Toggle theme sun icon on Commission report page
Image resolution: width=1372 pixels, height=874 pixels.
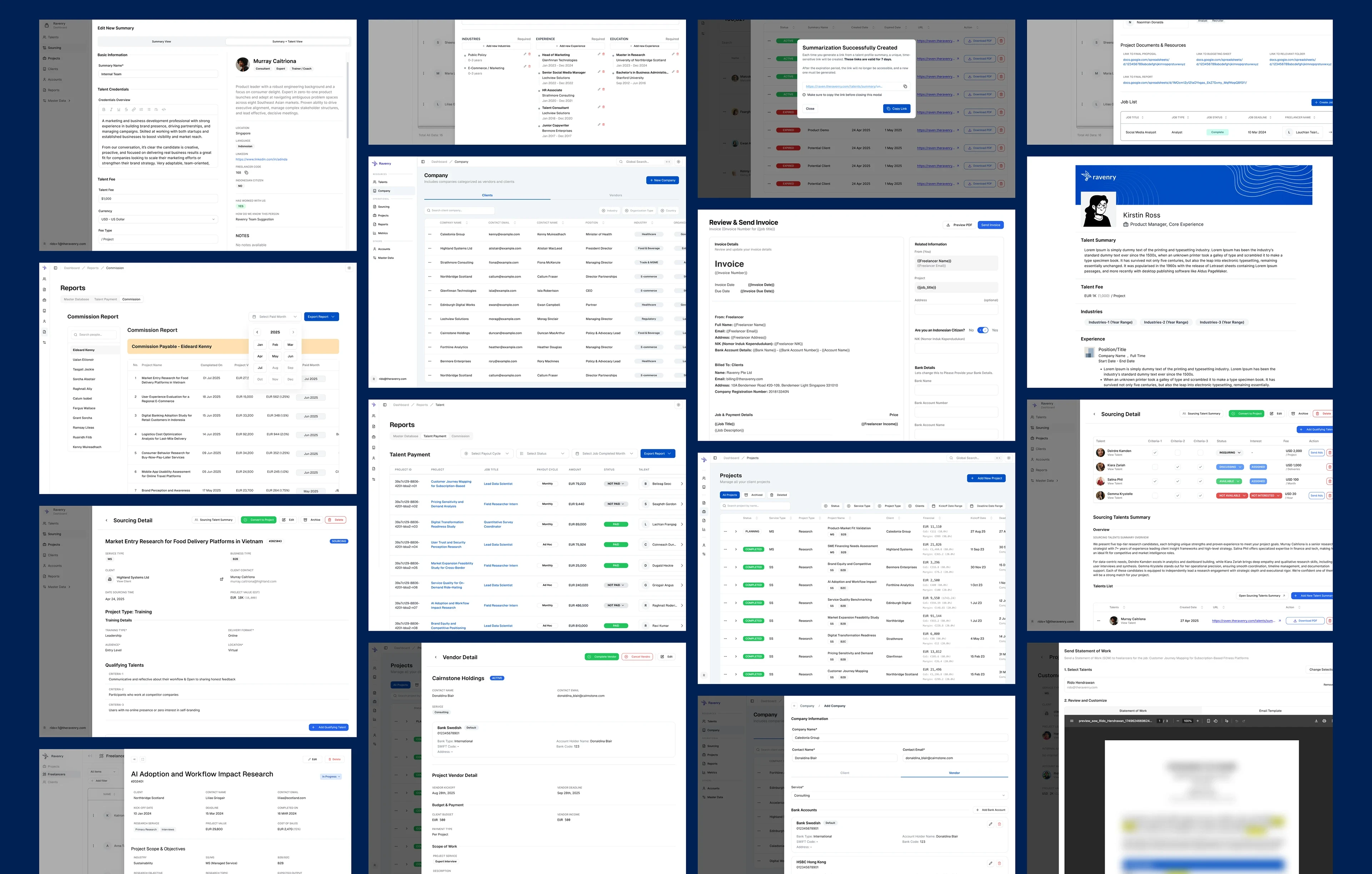tap(349, 268)
